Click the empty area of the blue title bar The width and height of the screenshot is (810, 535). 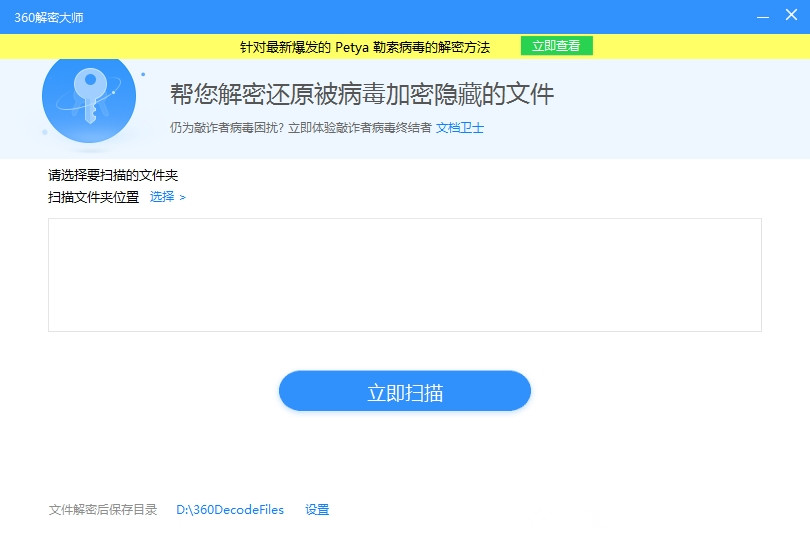[400, 17]
